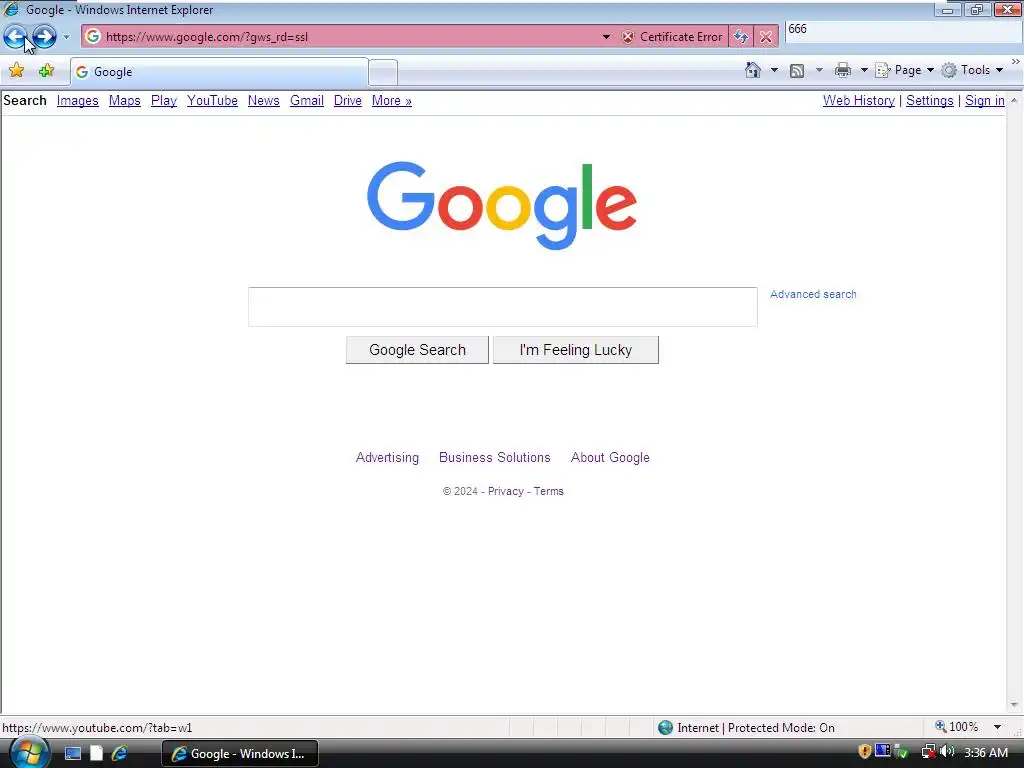Expand the More » link

tap(392, 101)
